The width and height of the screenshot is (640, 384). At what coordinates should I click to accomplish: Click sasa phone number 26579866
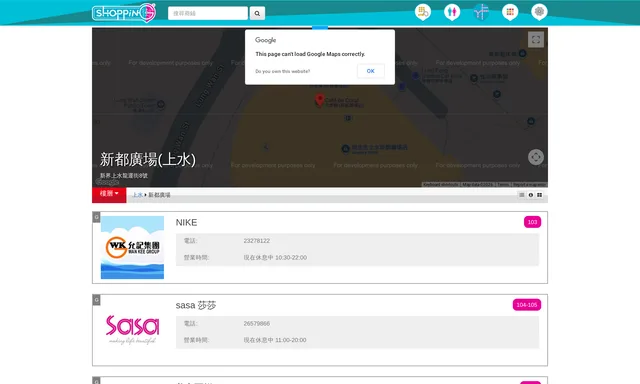[x=257, y=324]
